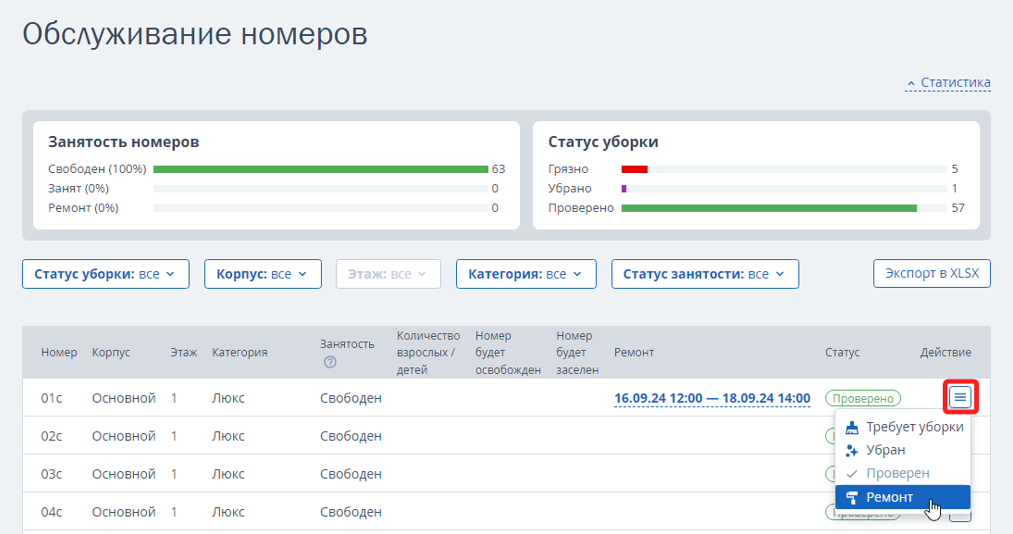
Task: Open action menu for room 01с
Action: 960,397
